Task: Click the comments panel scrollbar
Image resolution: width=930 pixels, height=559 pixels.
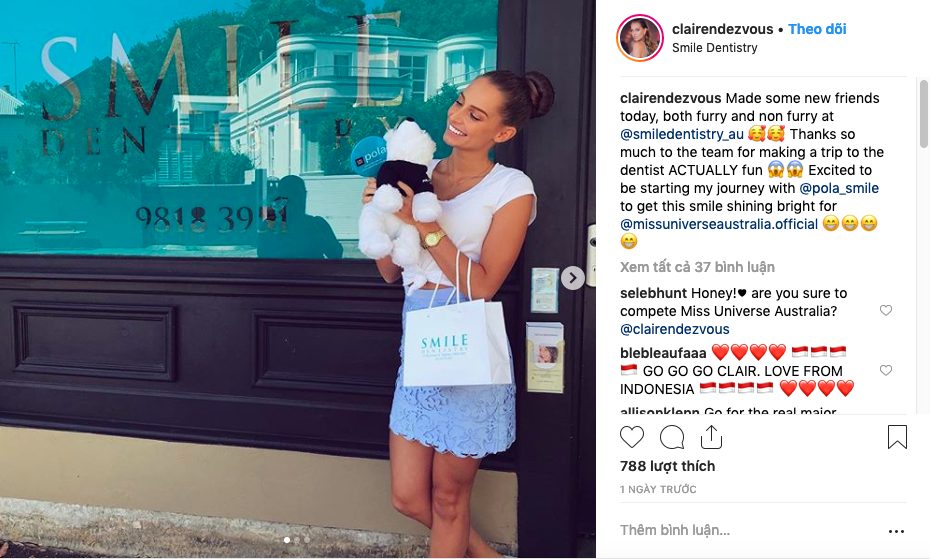Action: tap(923, 114)
